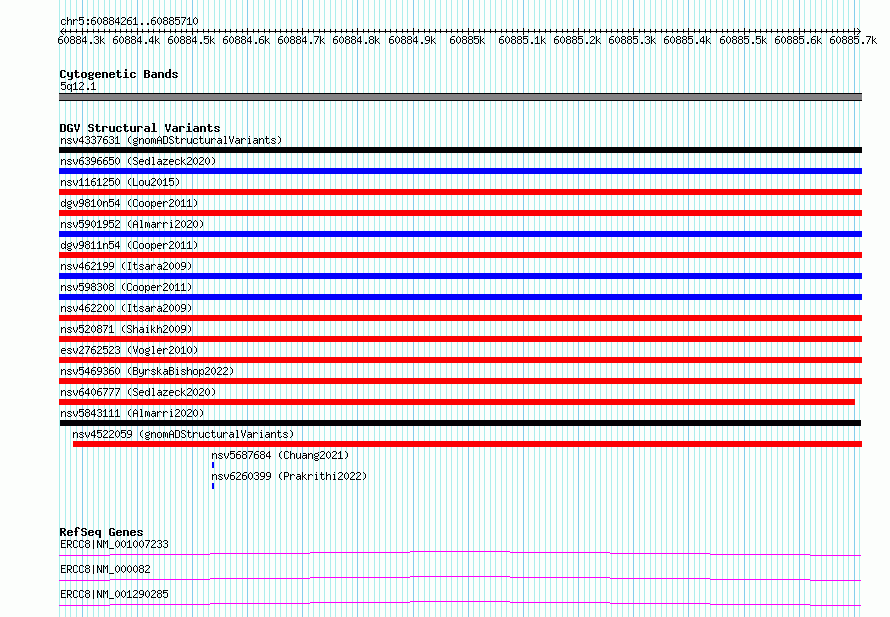Open the nsv520871 (Shaikh2009) label

click(126, 329)
